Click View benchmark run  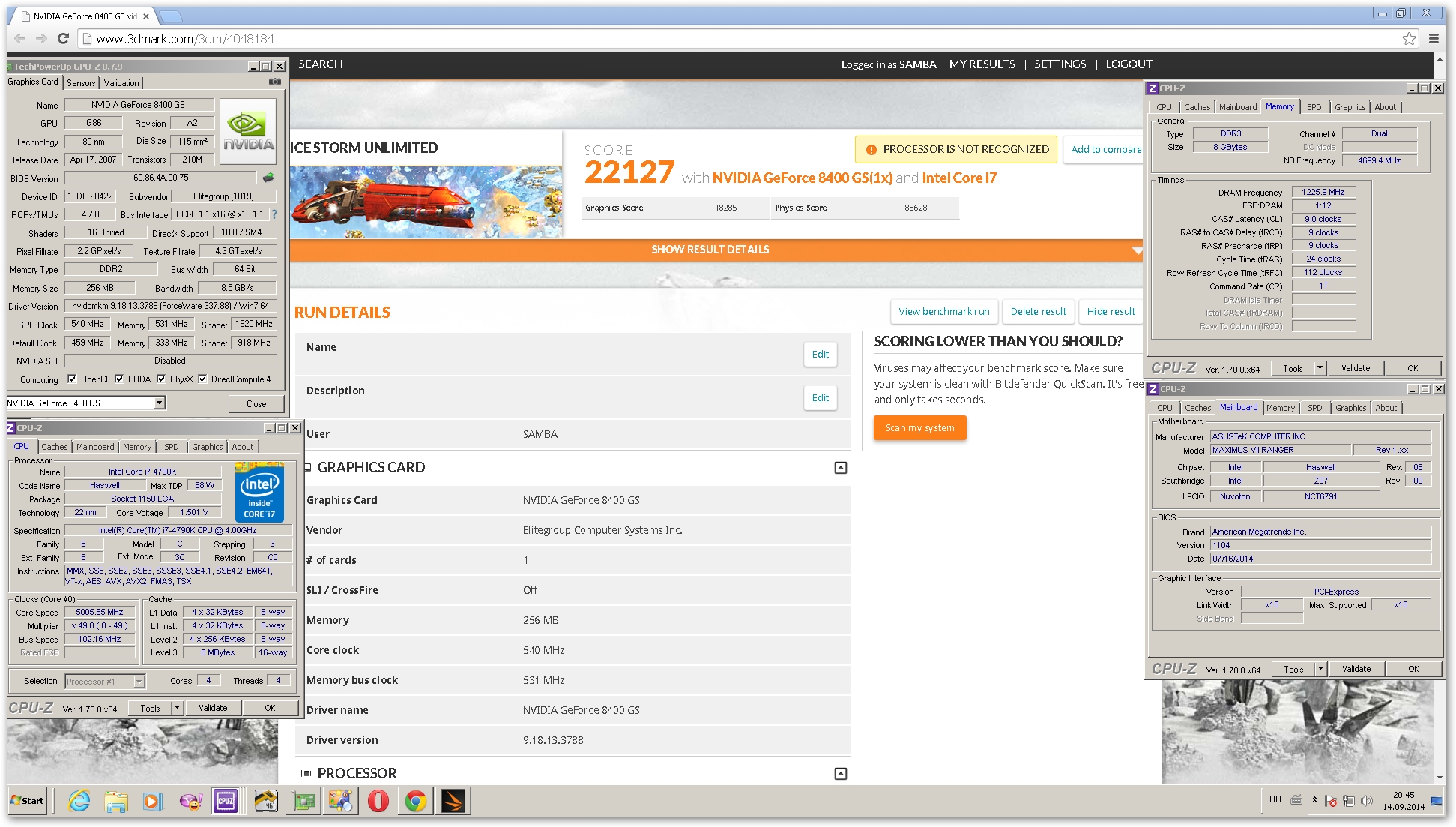[944, 311]
